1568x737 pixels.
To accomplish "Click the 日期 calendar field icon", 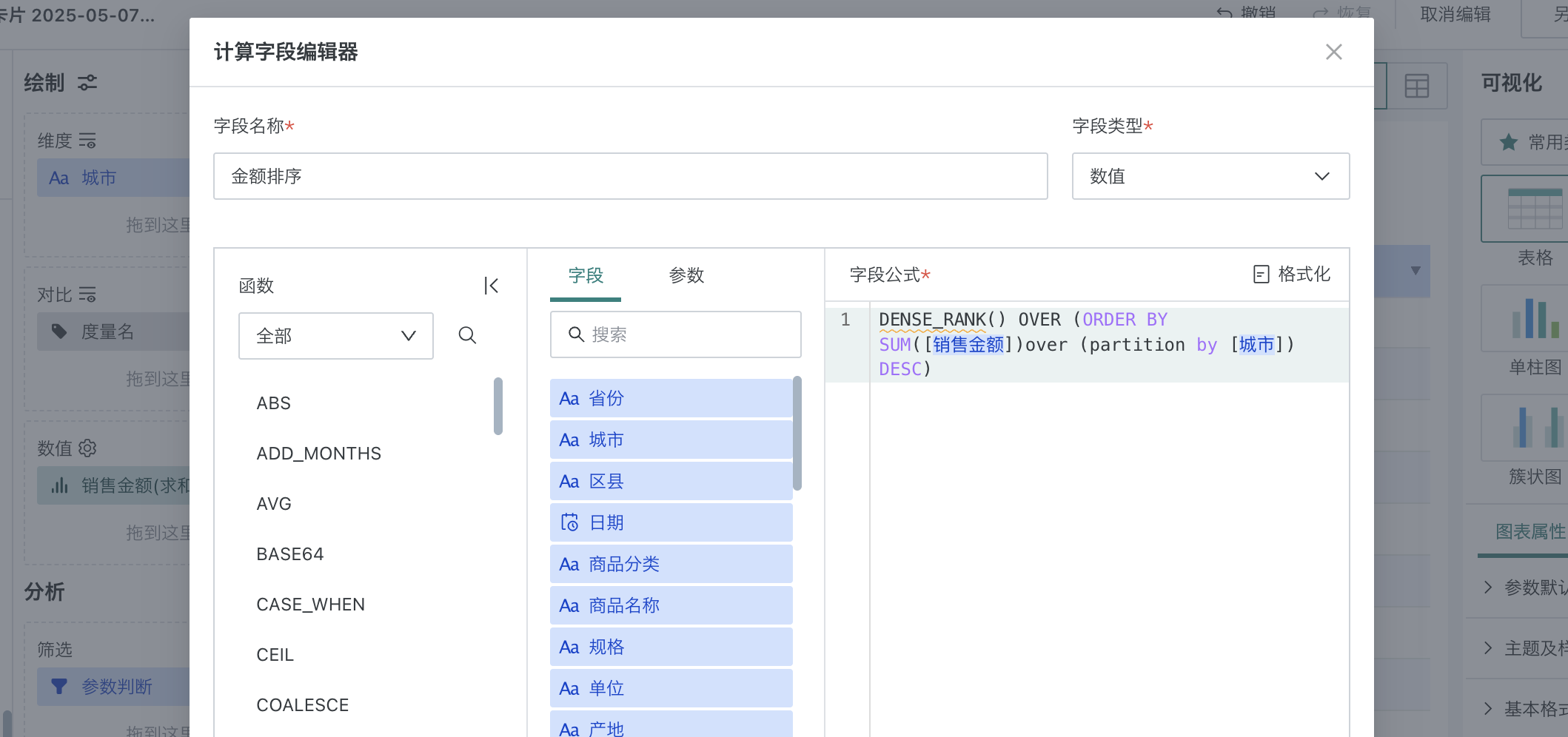I will tap(569, 522).
